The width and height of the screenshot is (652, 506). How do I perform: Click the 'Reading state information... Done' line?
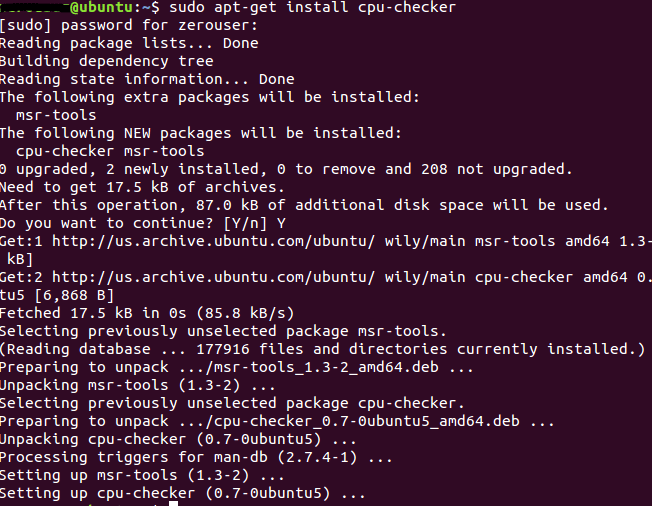tap(147, 79)
